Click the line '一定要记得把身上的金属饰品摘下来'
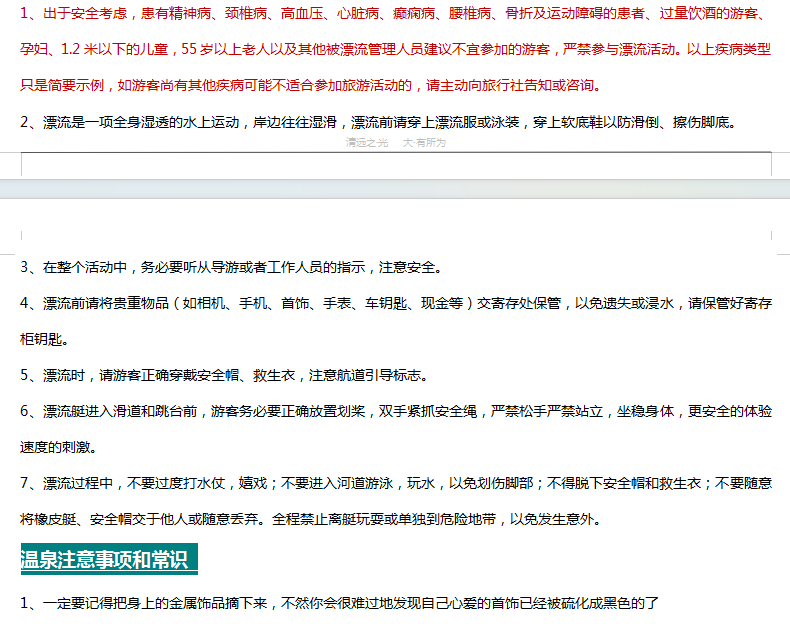This screenshot has width=790, height=629. [340, 603]
